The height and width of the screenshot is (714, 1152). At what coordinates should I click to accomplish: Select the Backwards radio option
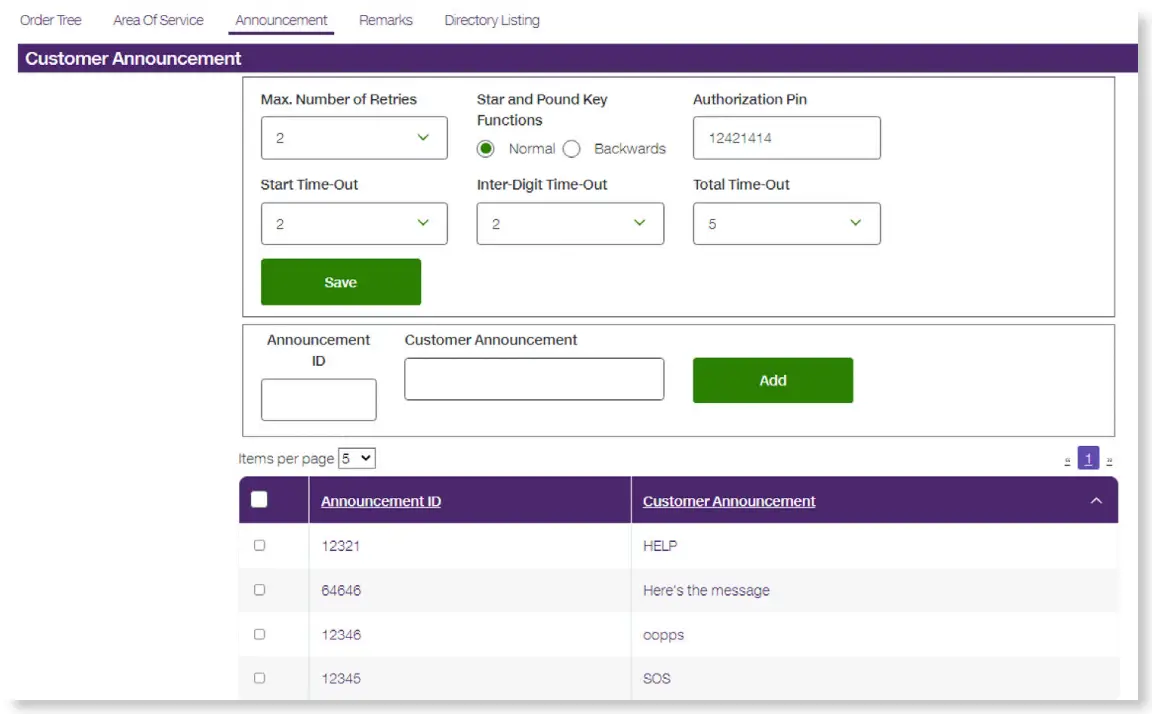572,149
